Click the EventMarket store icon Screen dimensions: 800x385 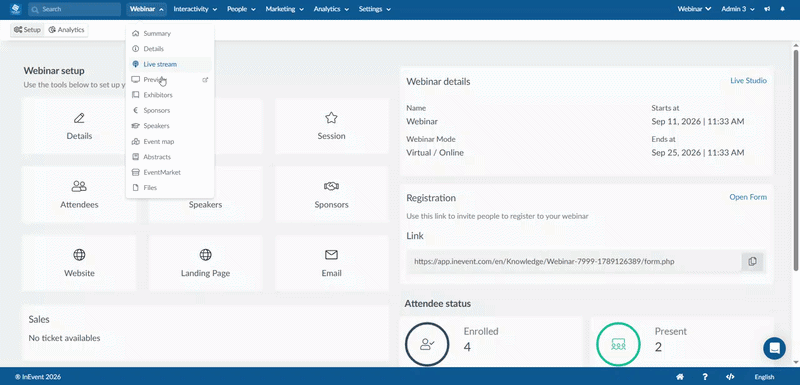point(135,172)
